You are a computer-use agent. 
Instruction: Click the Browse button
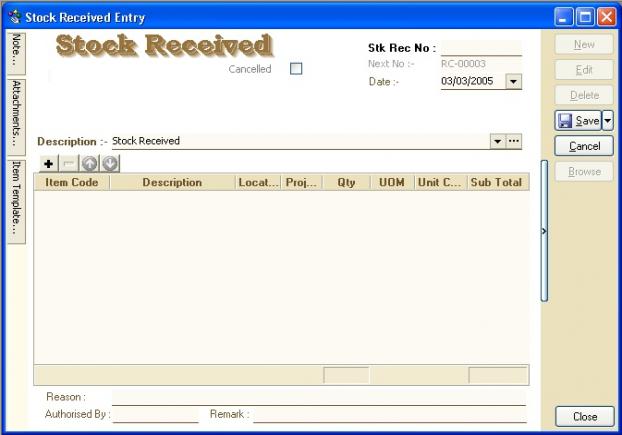coord(584,171)
